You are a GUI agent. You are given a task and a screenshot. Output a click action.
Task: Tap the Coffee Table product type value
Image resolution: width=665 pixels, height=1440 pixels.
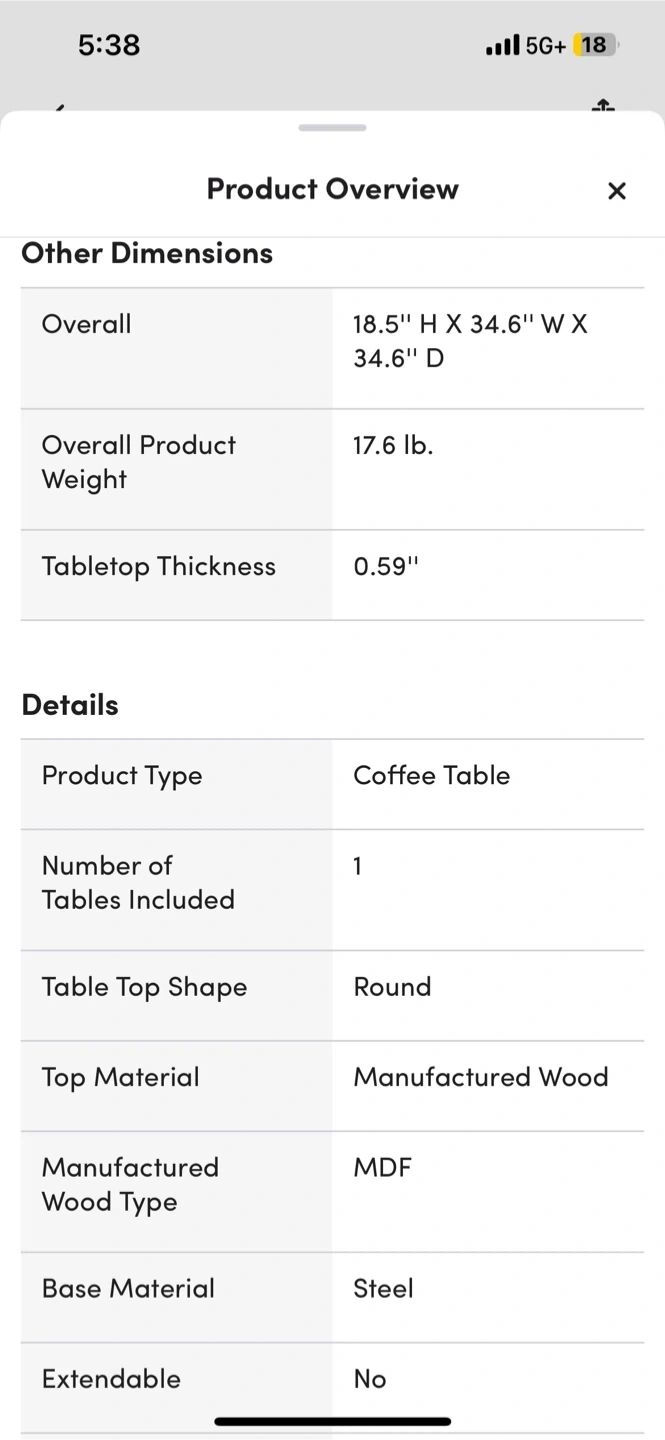pos(431,775)
